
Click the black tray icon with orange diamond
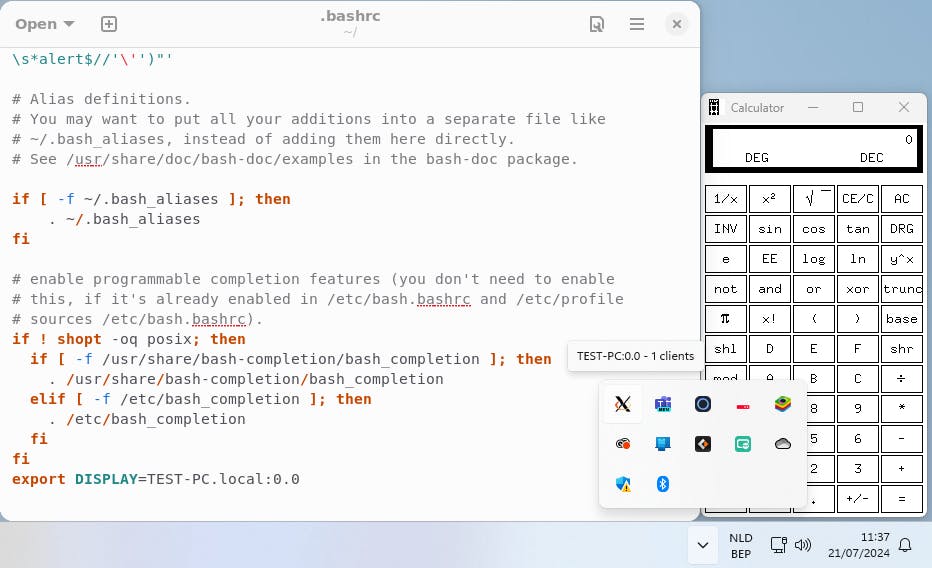pyautogui.click(x=703, y=444)
